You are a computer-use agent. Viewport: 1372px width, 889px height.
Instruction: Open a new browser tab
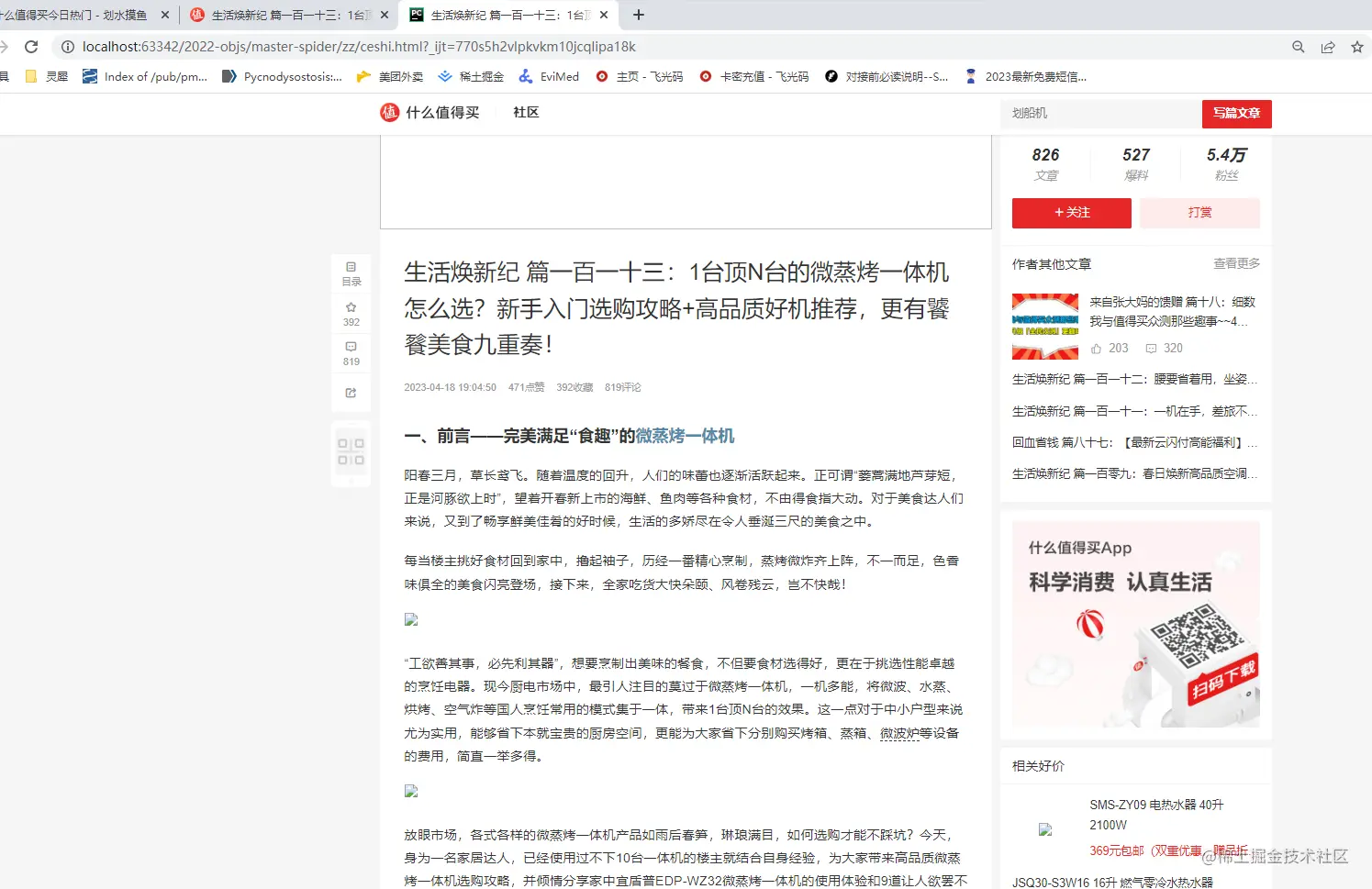639,15
